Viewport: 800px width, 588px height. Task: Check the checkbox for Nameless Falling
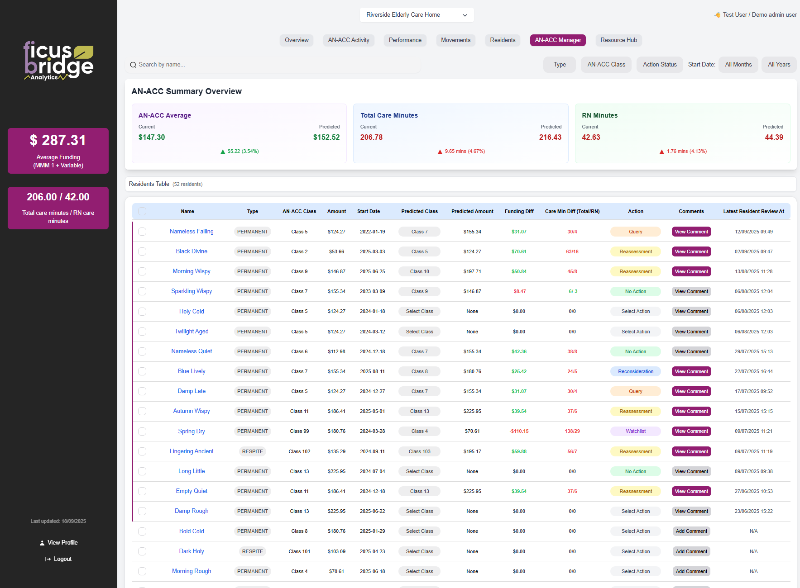[x=141, y=231]
